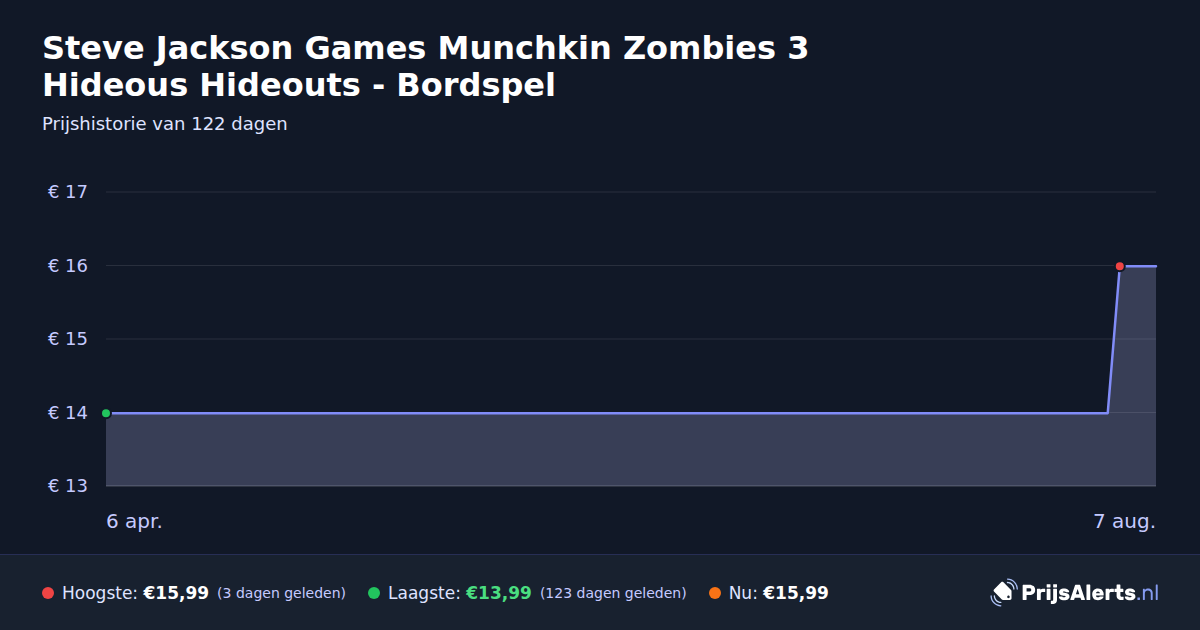Click the orange current-price dot in the legend
This screenshot has width=1200, height=630.
(715, 593)
